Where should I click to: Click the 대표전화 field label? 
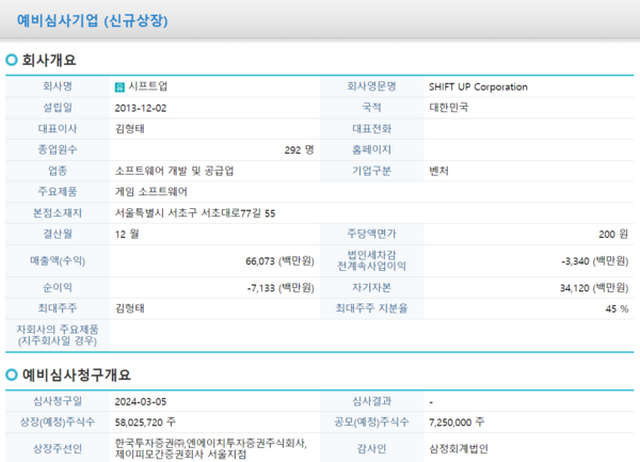pos(371,129)
